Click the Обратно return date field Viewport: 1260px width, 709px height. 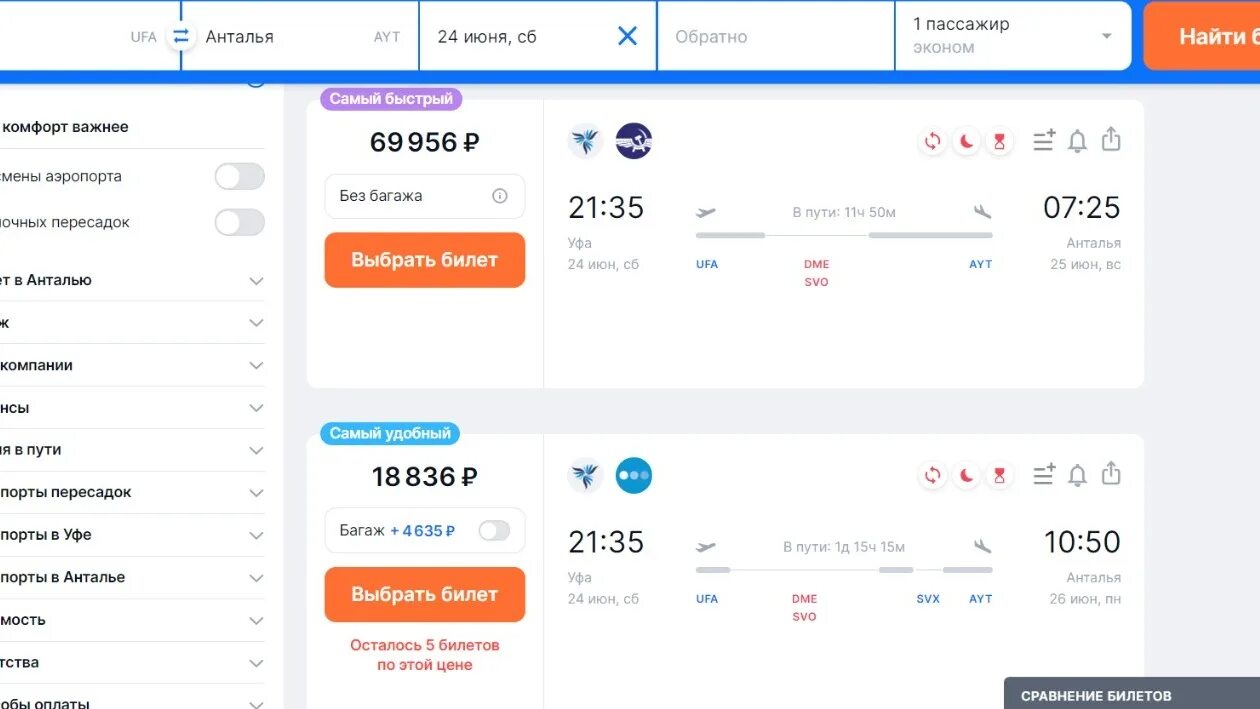pyautogui.click(x=775, y=36)
